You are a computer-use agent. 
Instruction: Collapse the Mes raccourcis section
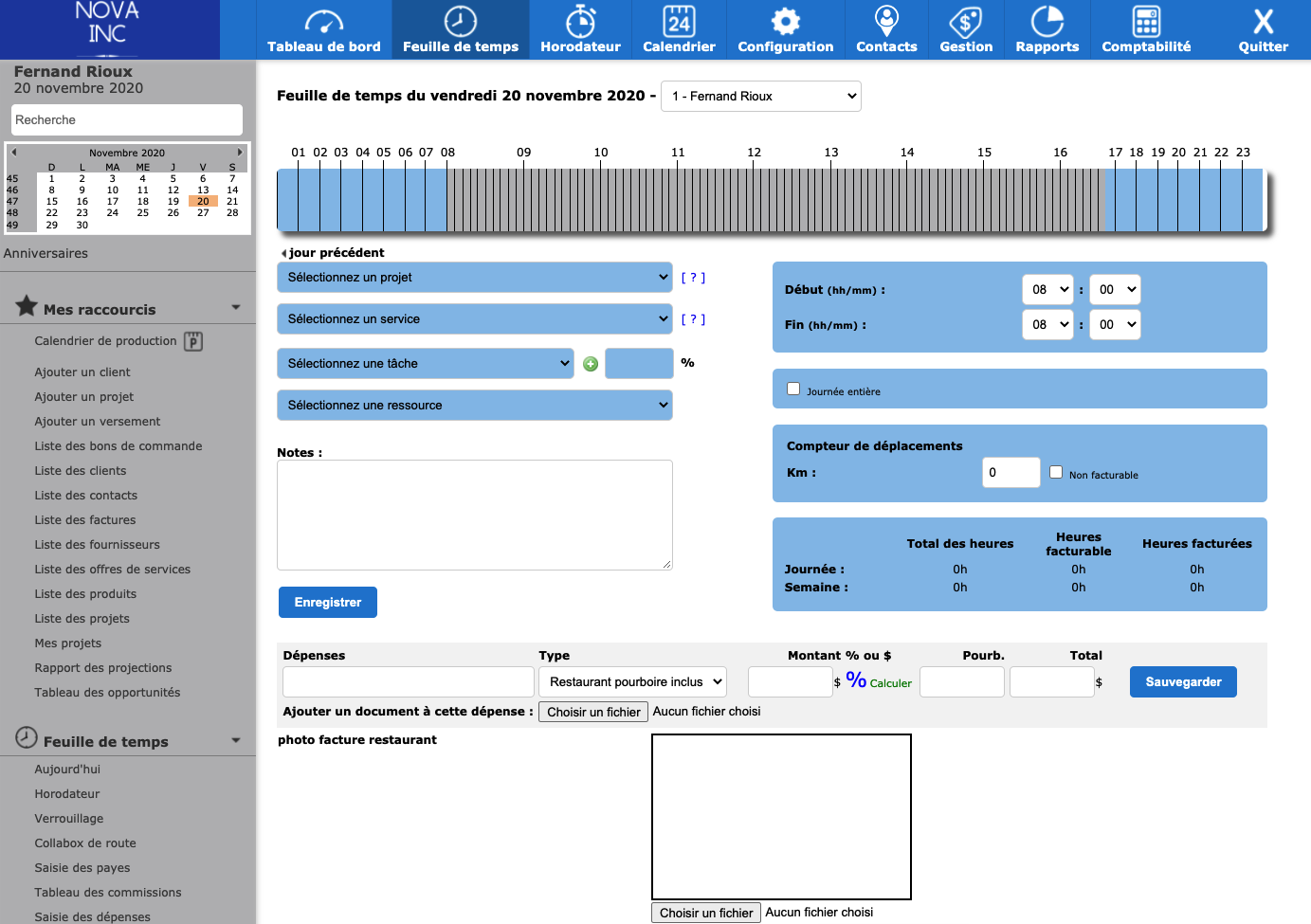click(236, 308)
